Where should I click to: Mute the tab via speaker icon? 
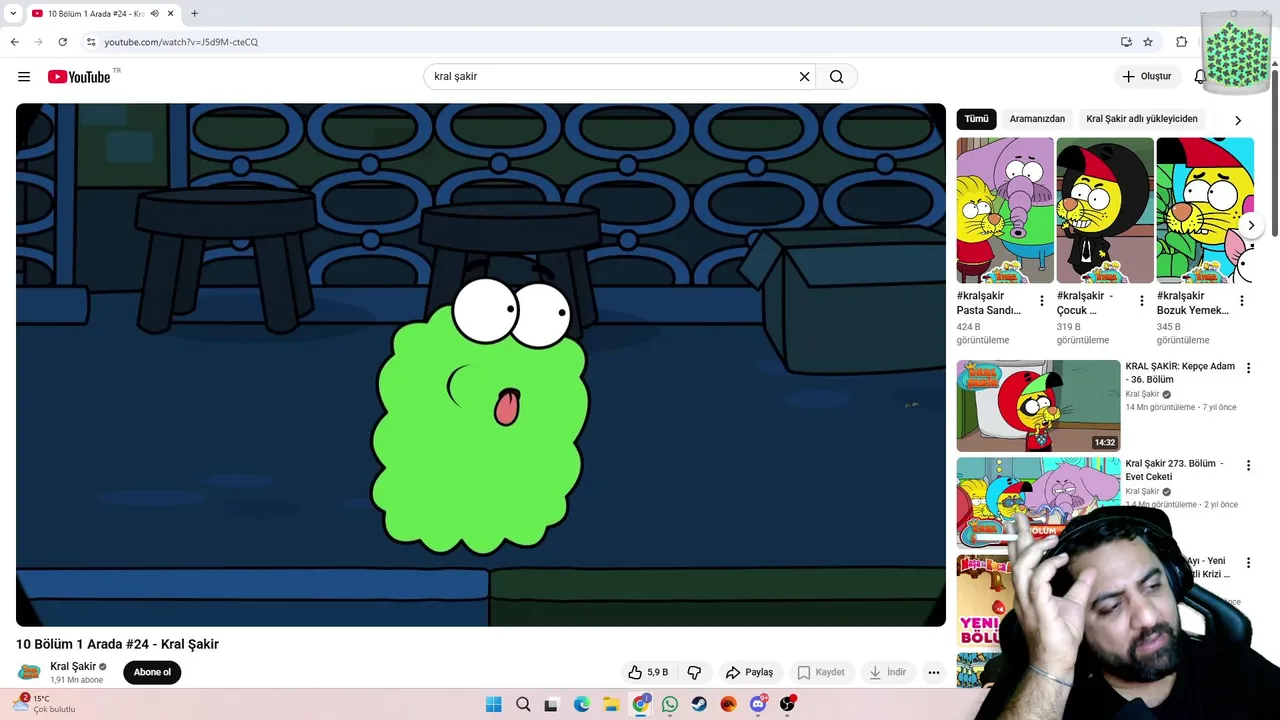tap(154, 14)
